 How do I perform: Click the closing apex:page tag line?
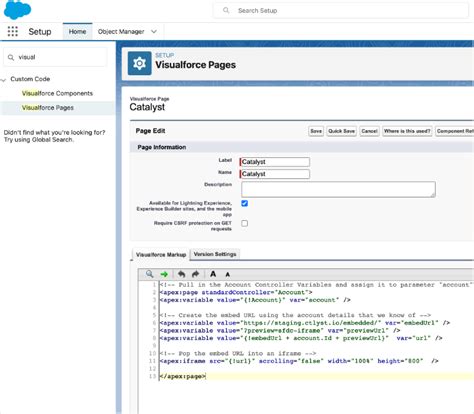(183, 376)
